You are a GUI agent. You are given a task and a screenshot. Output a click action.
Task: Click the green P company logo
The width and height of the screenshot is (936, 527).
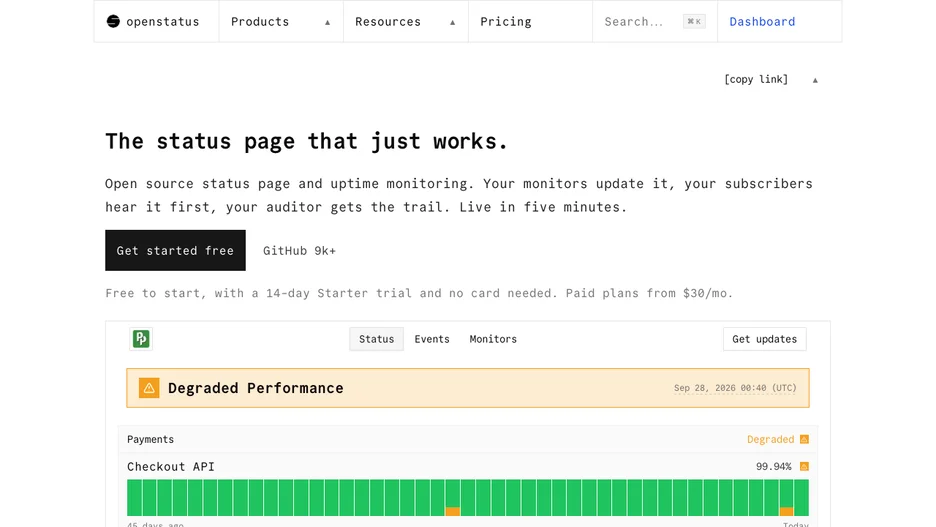[141, 339]
